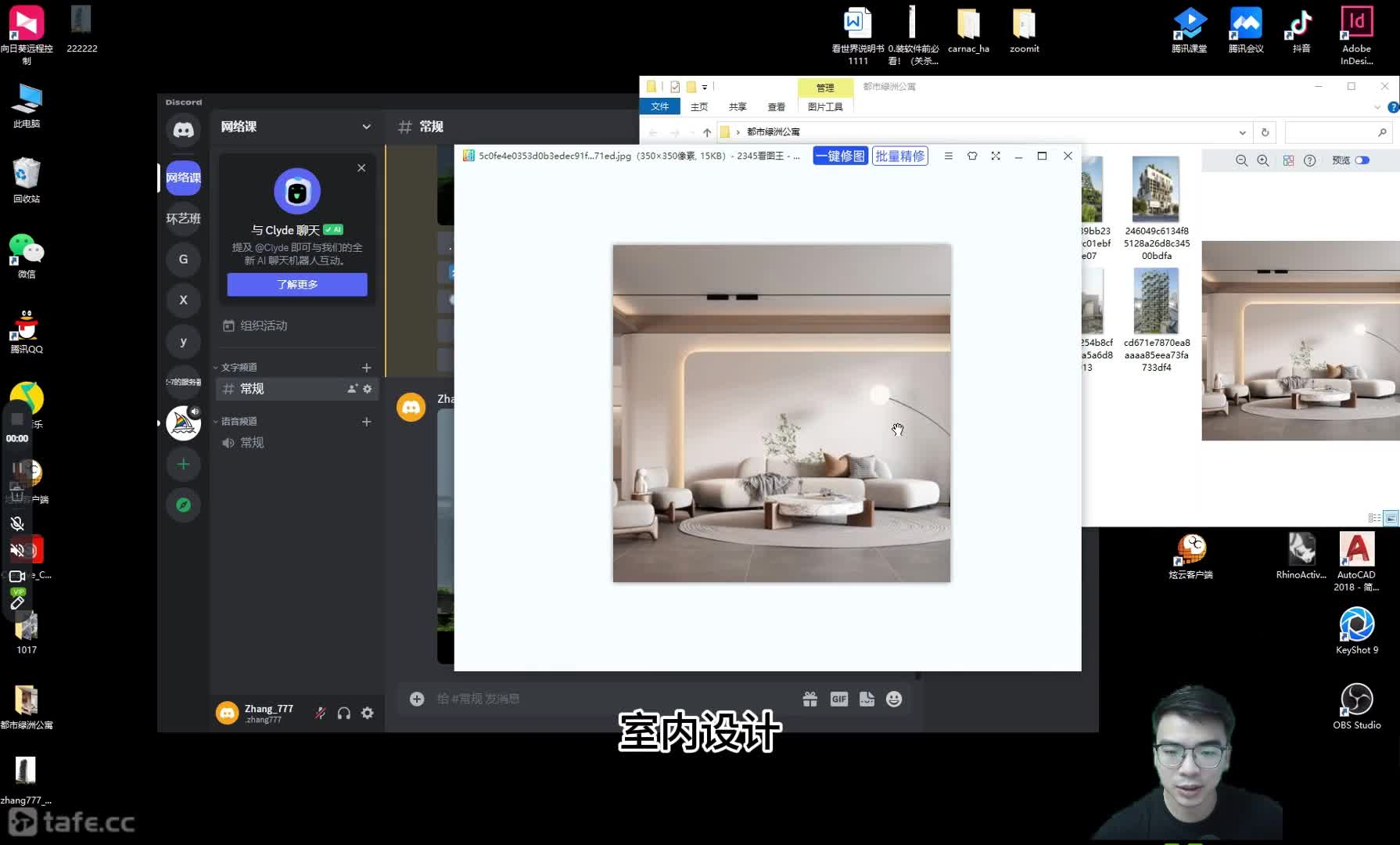Open the X server in Discord sidebar
This screenshot has width=1400, height=845.
click(x=183, y=300)
